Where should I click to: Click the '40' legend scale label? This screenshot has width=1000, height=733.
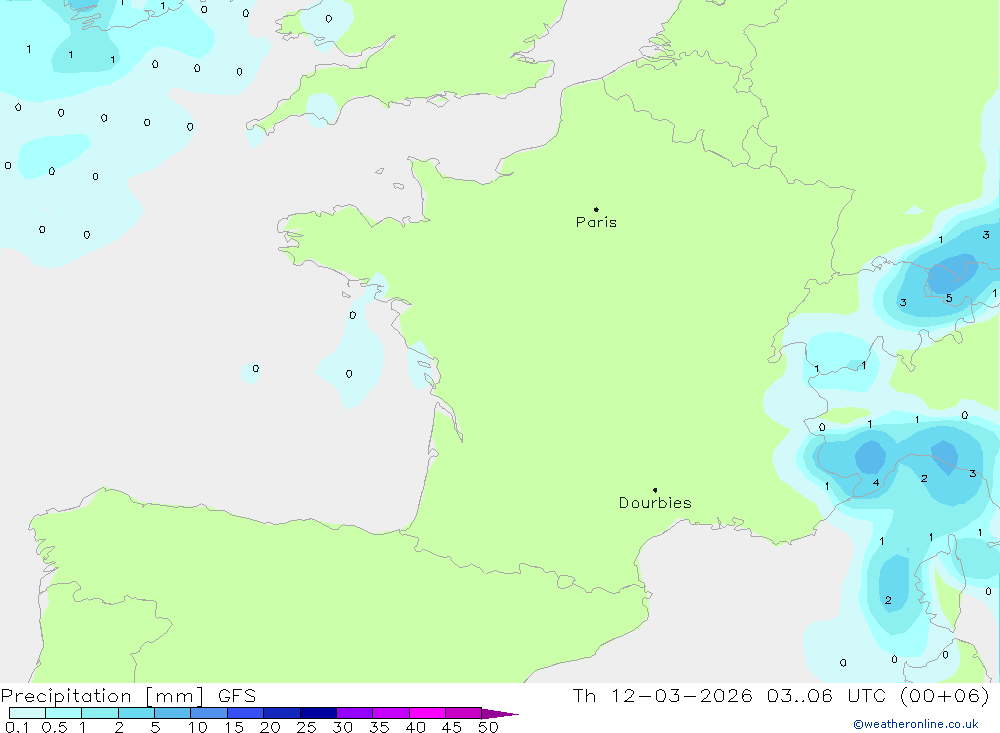pos(416,727)
